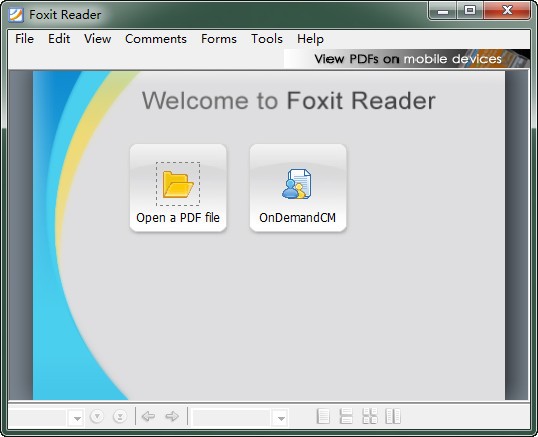Expand the page number dropdown arrow
This screenshot has height=437, width=538.
click(77, 417)
